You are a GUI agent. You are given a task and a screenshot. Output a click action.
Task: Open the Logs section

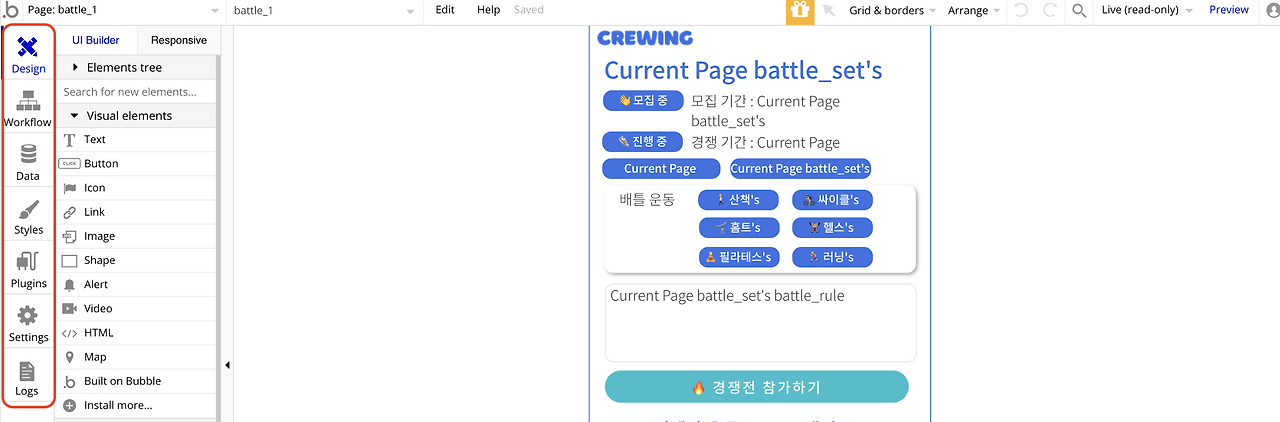(x=28, y=379)
